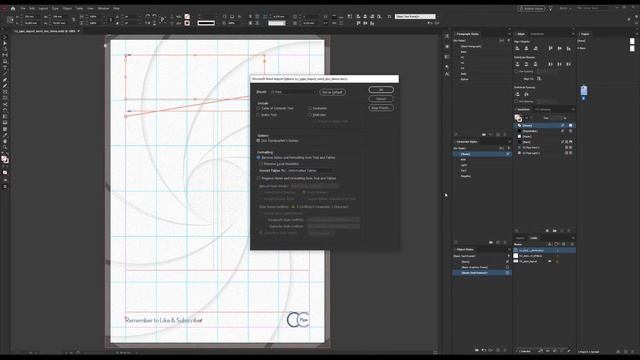Toggle Use Spacing under Distribute Objects
This screenshot has width=640, height=360.
pos(516,71)
